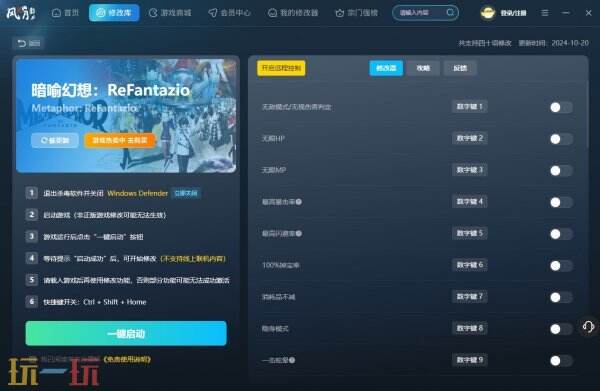Viewport: 600px width, 391px height.
Task: Toggle the 数字键 1 invincible mode switch
Action: point(561,107)
